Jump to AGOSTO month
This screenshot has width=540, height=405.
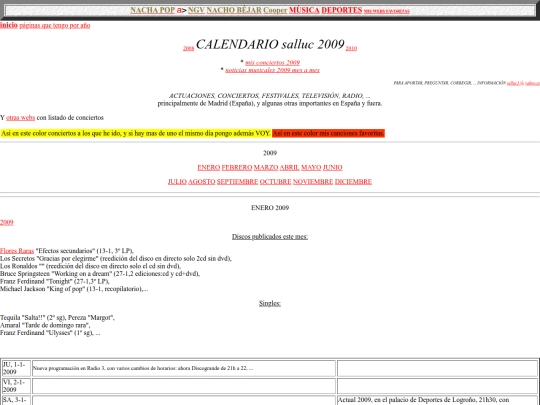coord(202,182)
